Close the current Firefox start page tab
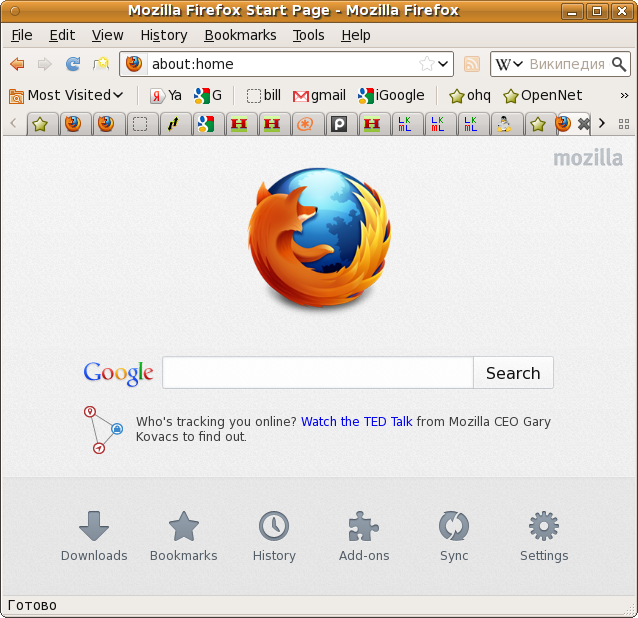 [x=584, y=124]
